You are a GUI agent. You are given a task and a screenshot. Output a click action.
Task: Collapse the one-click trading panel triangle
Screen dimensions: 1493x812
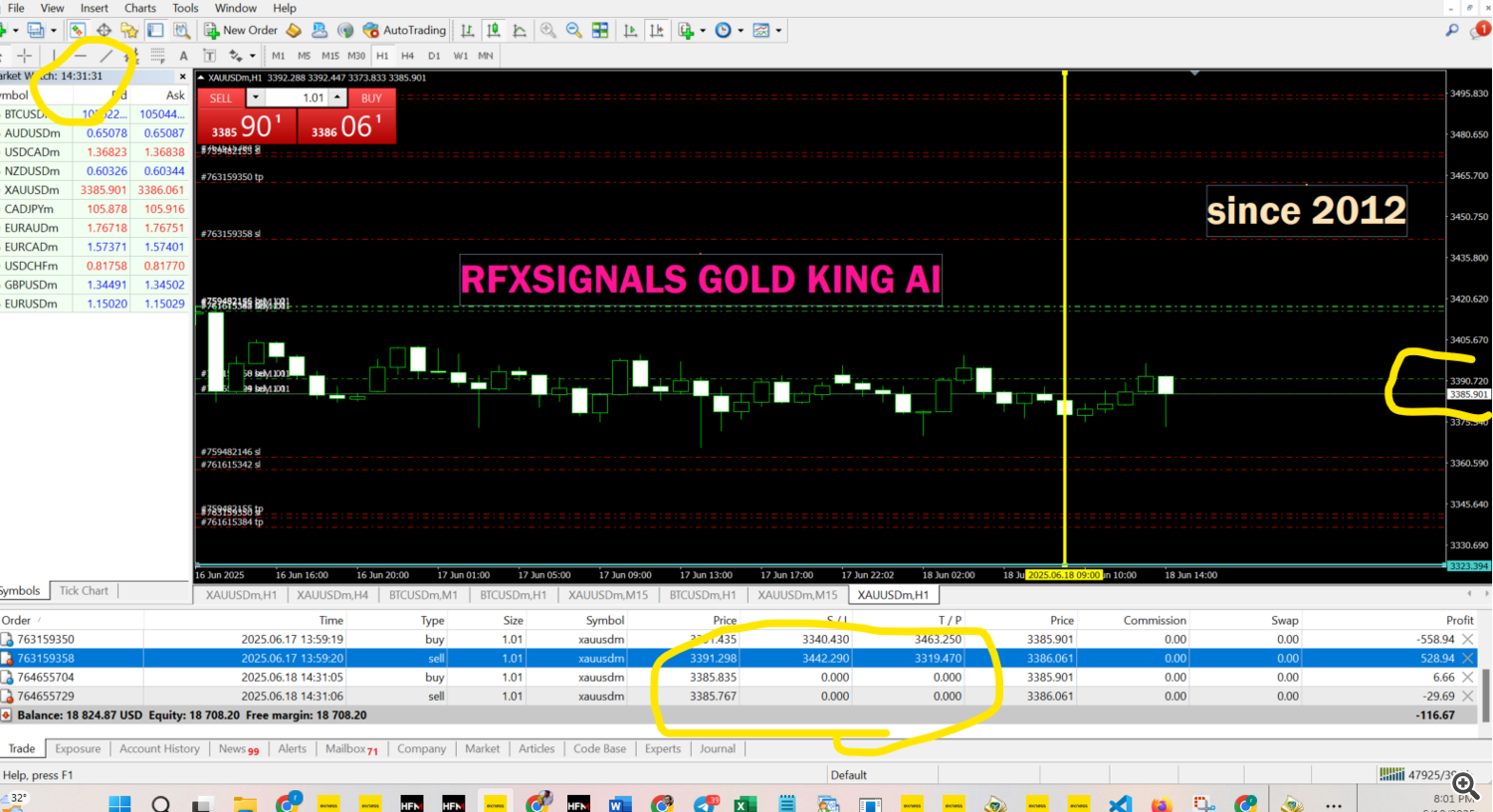tap(201, 78)
